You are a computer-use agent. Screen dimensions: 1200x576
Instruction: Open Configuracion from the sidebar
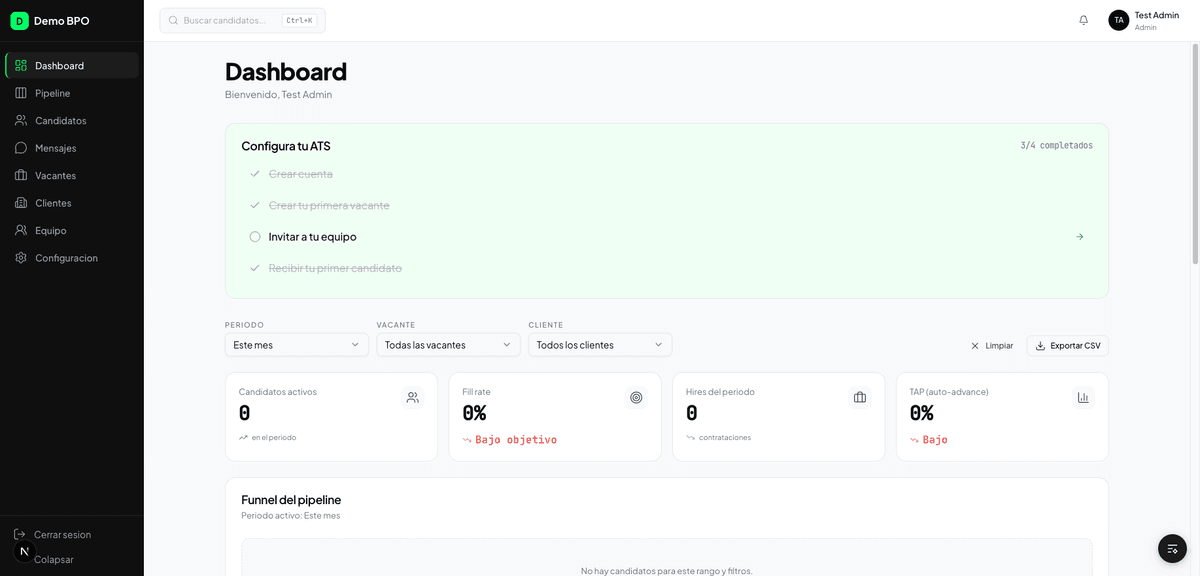pyautogui.click(x=72, y=258)
